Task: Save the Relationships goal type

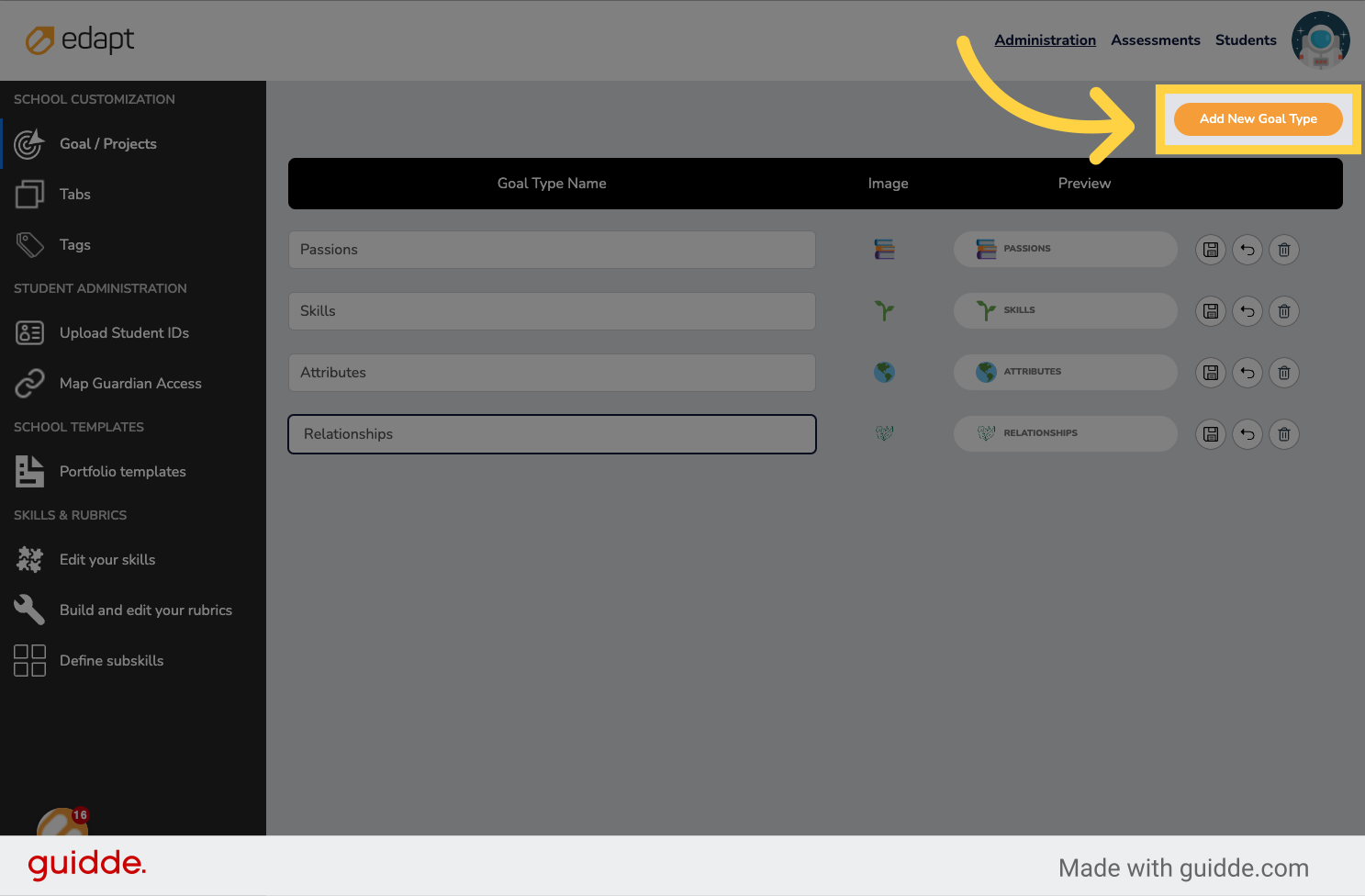Action: (1211, 434)
